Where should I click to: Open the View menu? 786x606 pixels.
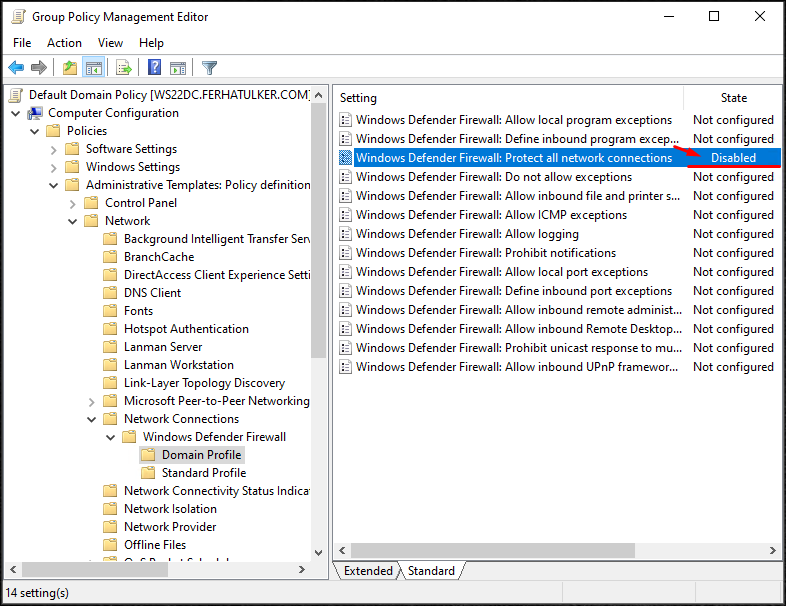(x=110, y=43)
